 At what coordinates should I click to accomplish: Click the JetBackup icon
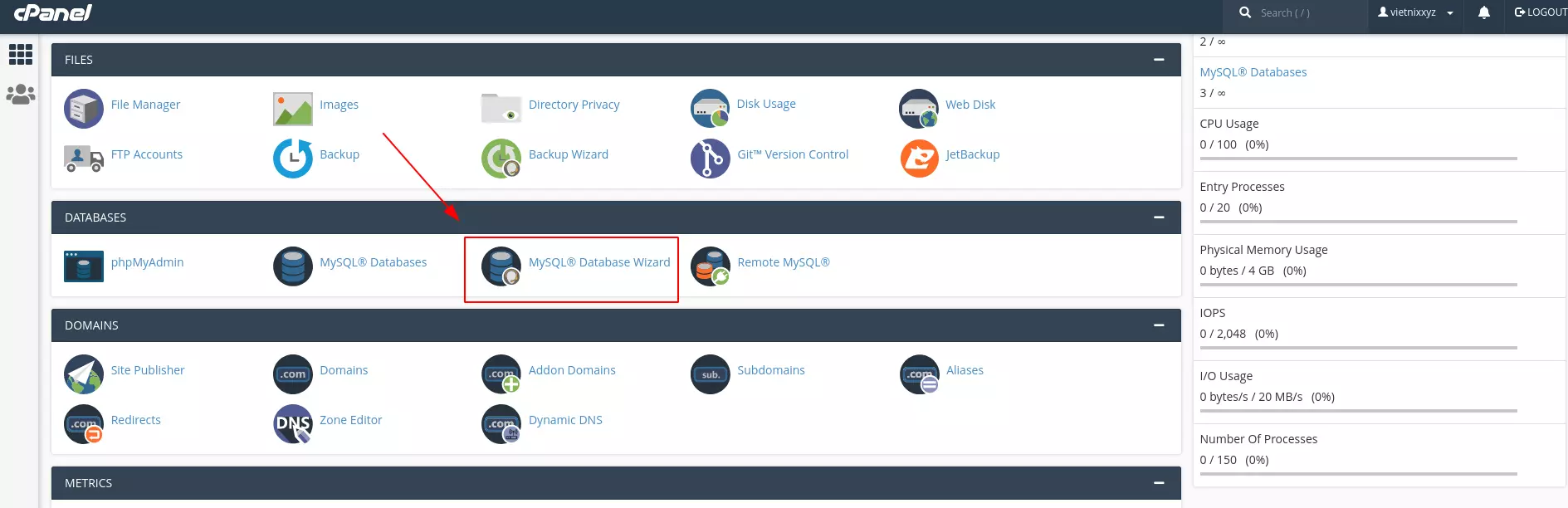click(x=919, y=159)
